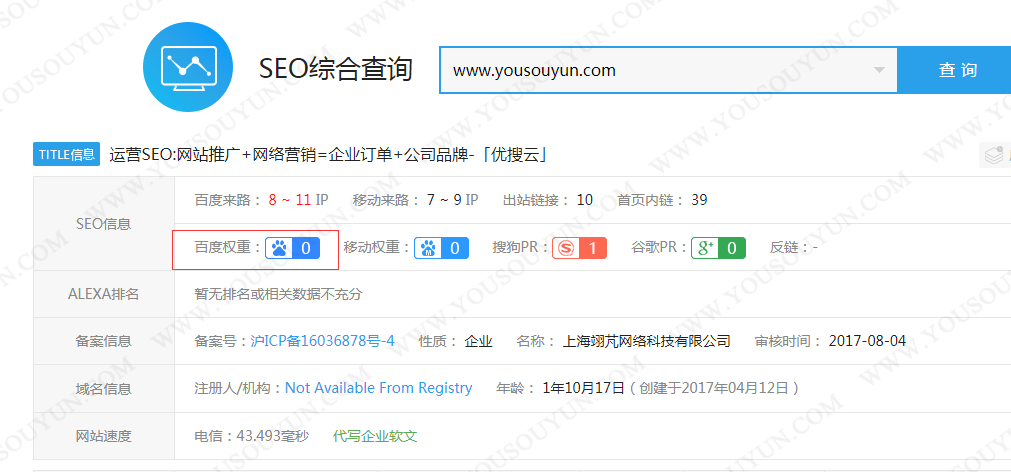Click the Google PR g+ badge
The height and width of the screenshot is (472, 1011).
[x=717, y=247]
